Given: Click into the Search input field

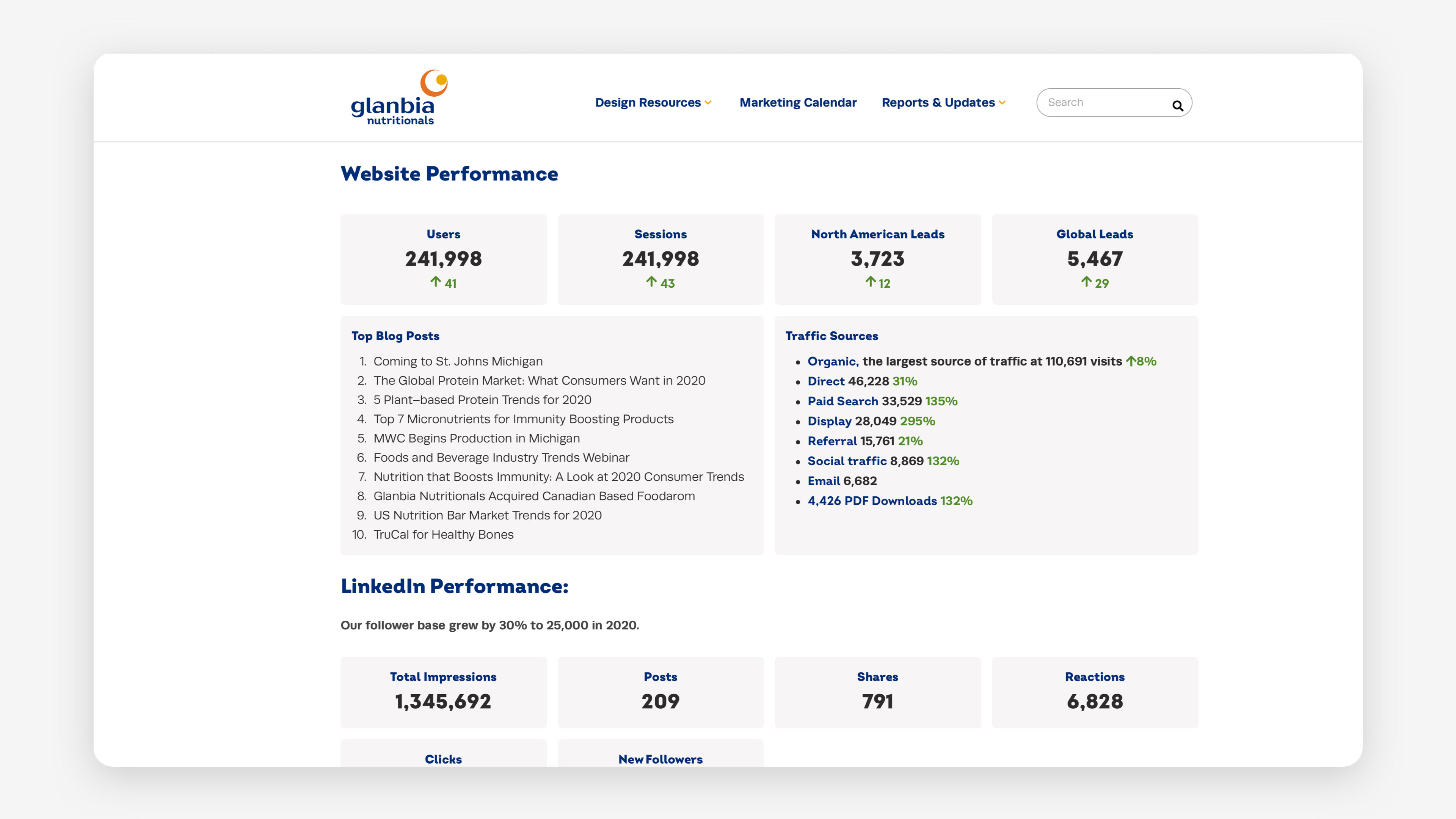Looking at the screenshot, I should (x=1102, y=102).
